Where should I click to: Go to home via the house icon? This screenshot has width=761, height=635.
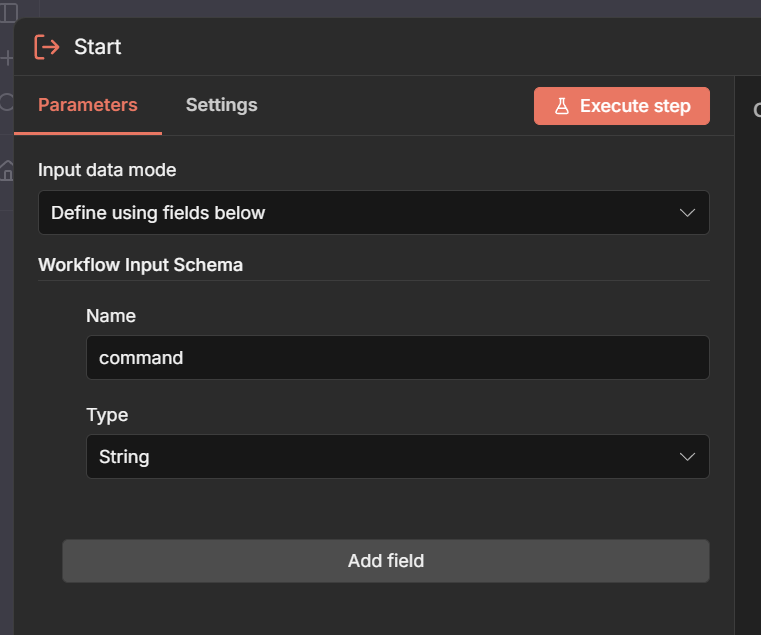click(x=7, y=169)
